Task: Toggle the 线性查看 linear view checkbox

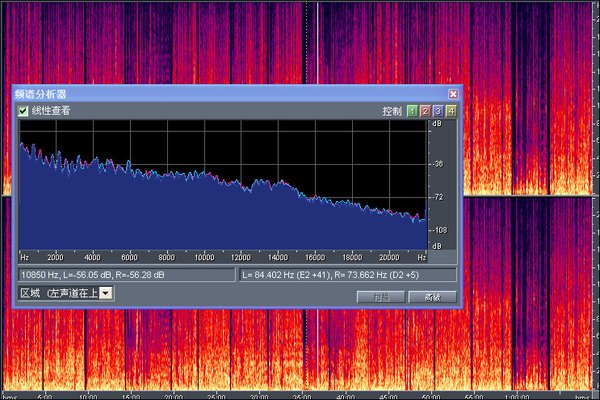Action: [x=23, y=111]
